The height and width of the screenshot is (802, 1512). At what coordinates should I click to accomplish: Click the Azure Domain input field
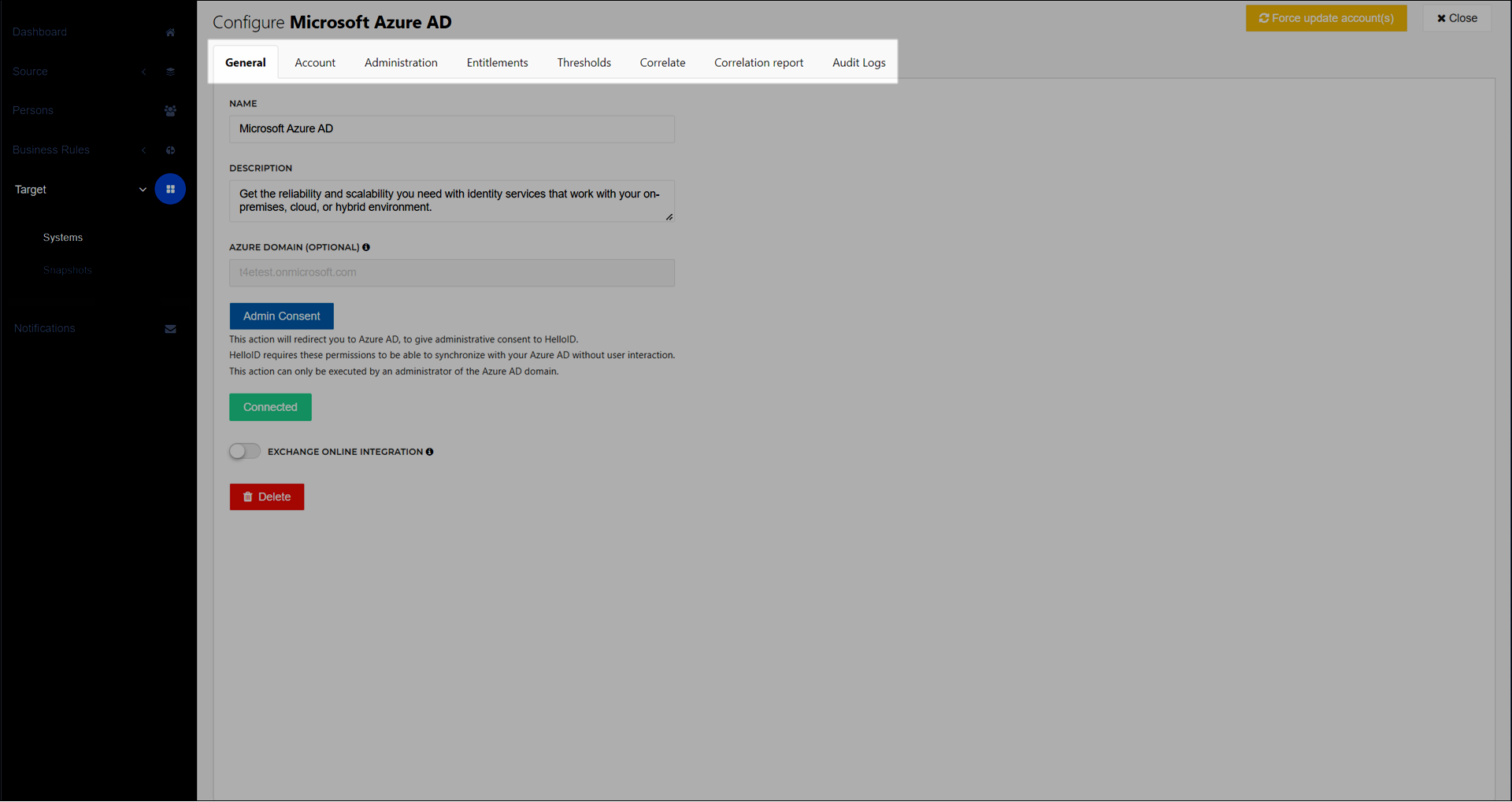[452, 272]
